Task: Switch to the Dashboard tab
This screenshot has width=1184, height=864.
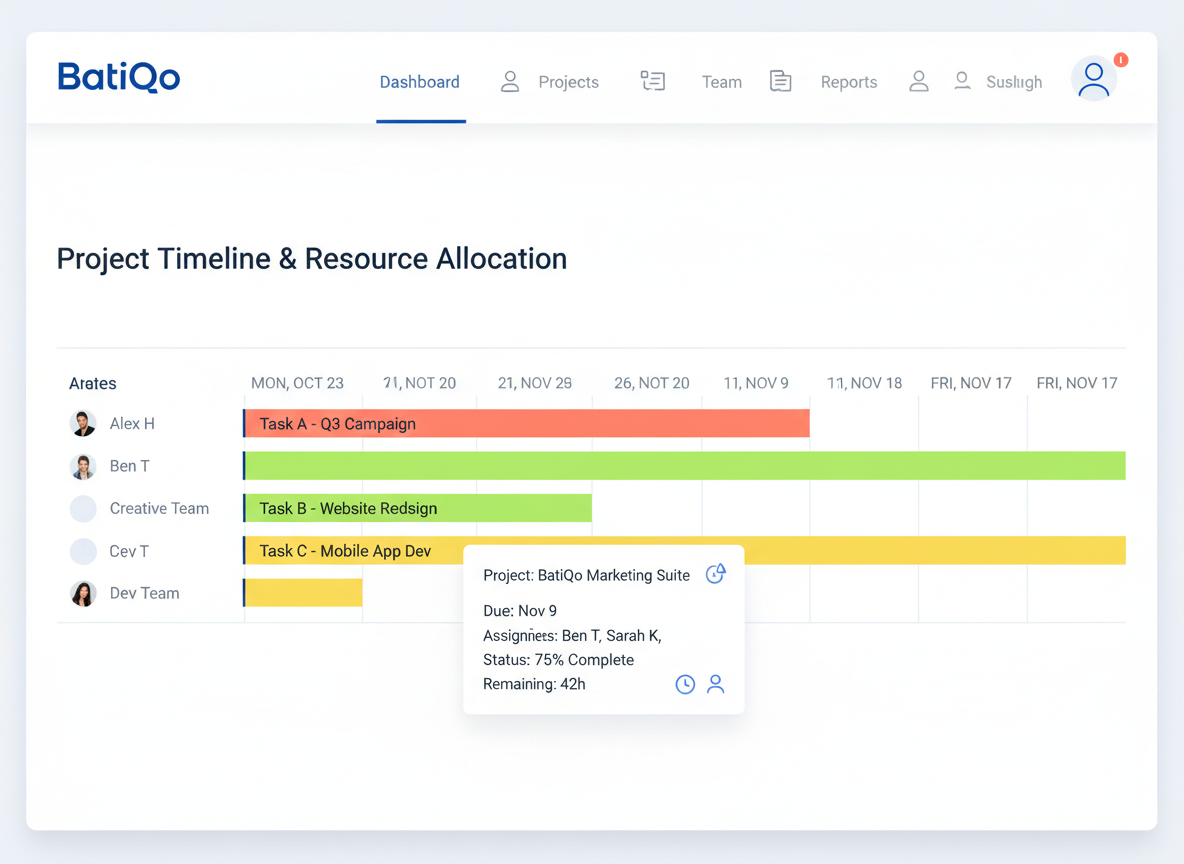Action: (420, 82)
